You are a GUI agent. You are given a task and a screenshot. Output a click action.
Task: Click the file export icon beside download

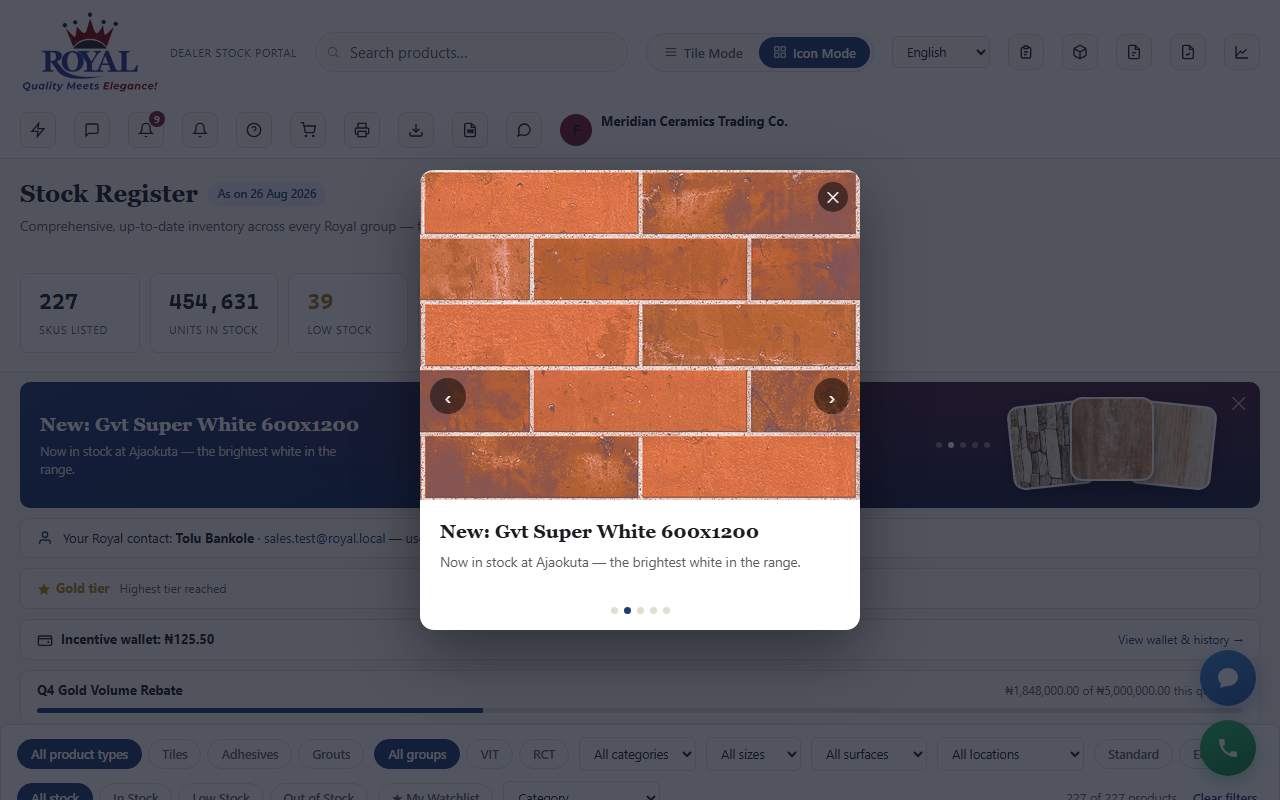pos(470,130)
